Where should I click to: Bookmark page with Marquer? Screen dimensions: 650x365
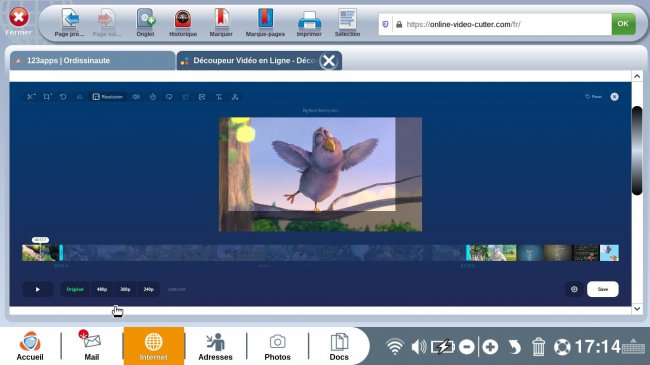click(x=221, y=23)
